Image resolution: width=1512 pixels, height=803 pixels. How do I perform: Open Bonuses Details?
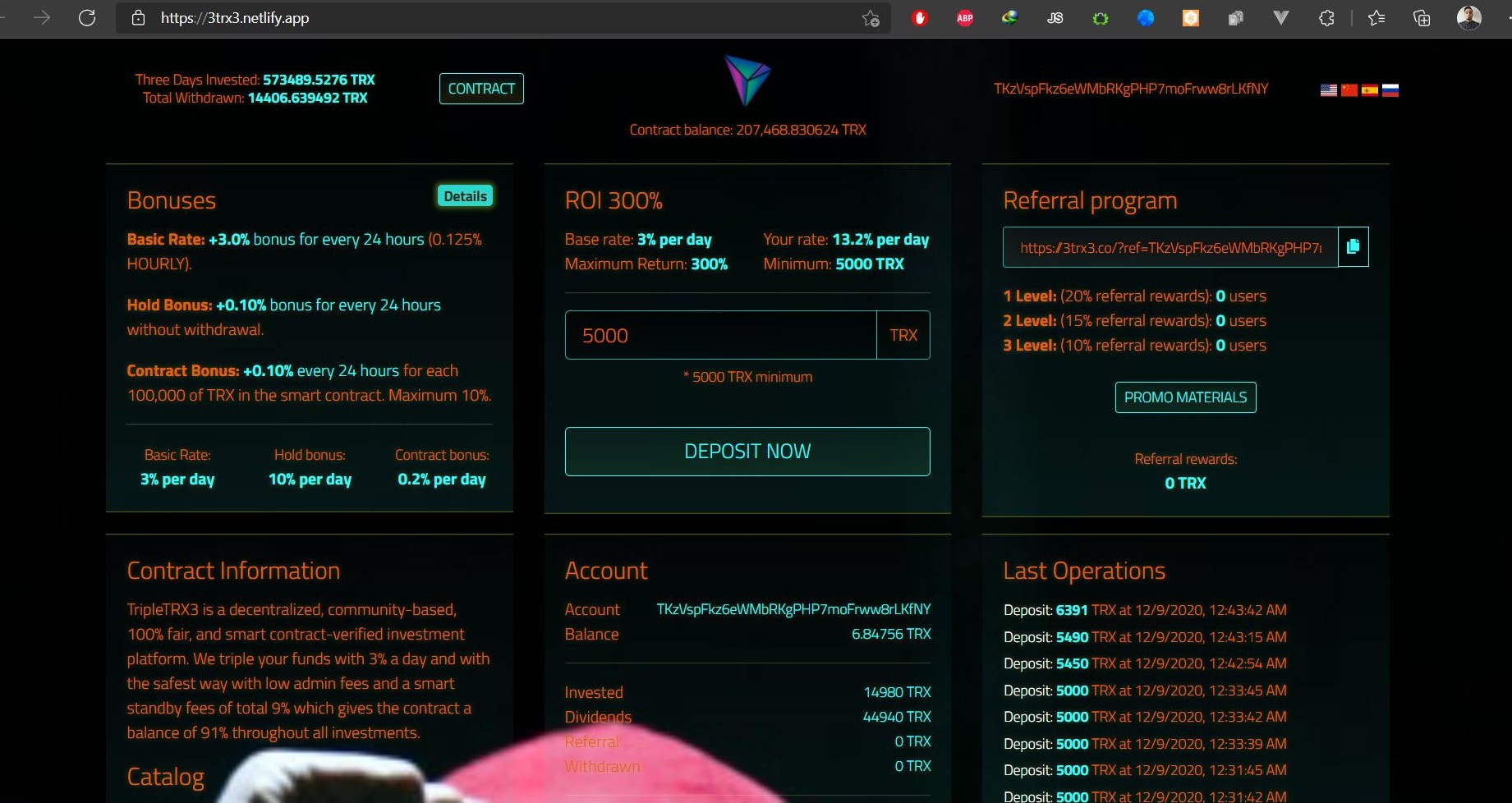point(465,196)
